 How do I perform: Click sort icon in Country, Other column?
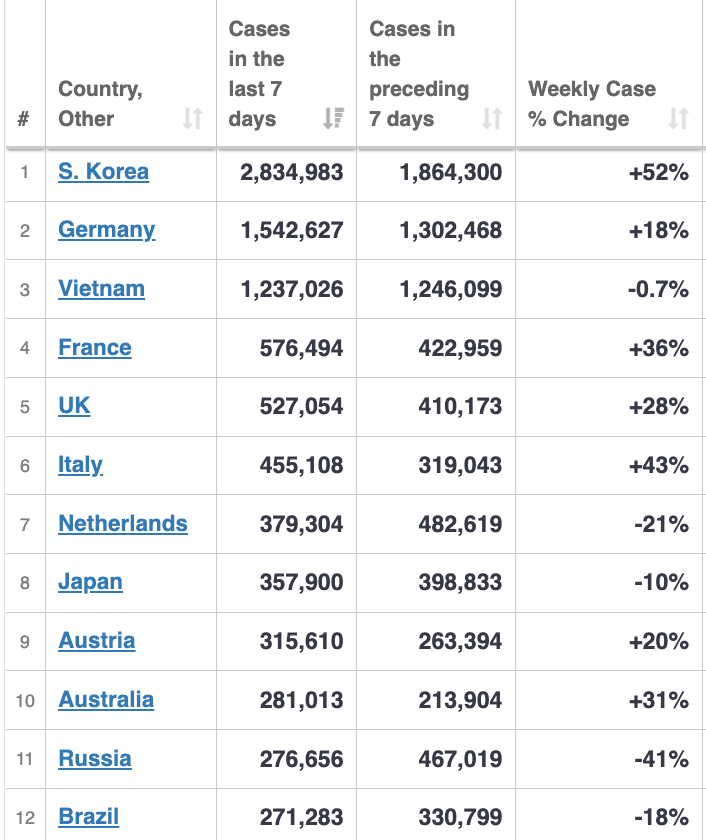point(192,119)
